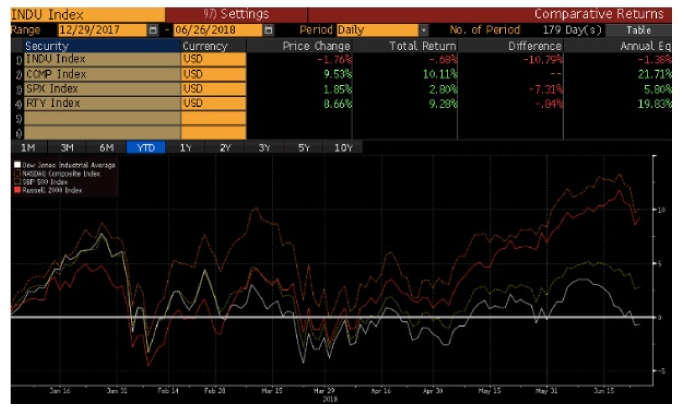Click the INDU Index title field at top
This screenshot has width=684, height=416.
tap(88, 15)
